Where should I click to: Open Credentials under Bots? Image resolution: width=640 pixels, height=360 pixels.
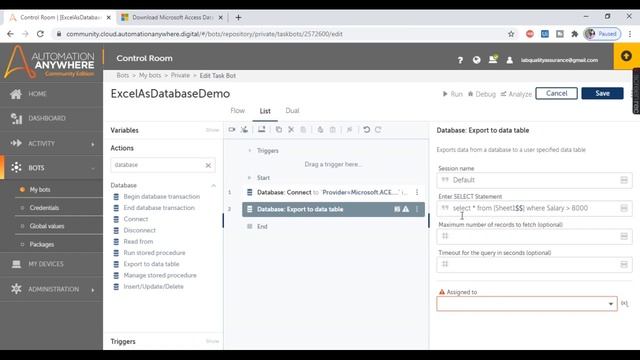pos(44,208)
